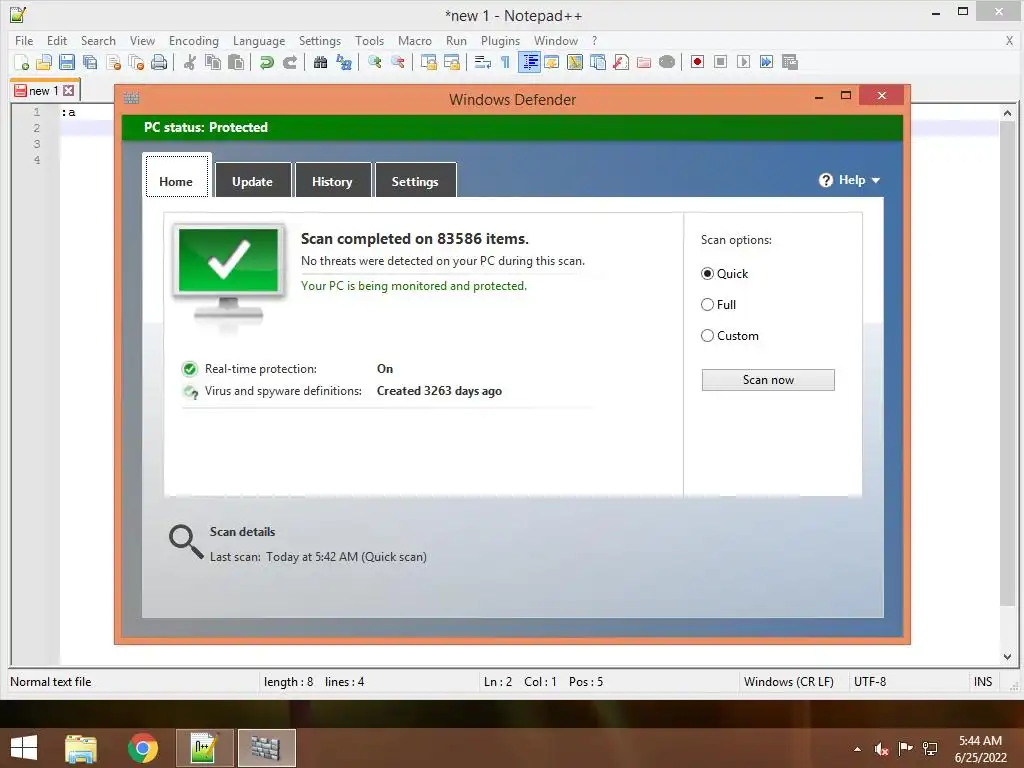Select the Custom scan option
The width and height of the screenshot is (1024, 768).
pos(729,336)
